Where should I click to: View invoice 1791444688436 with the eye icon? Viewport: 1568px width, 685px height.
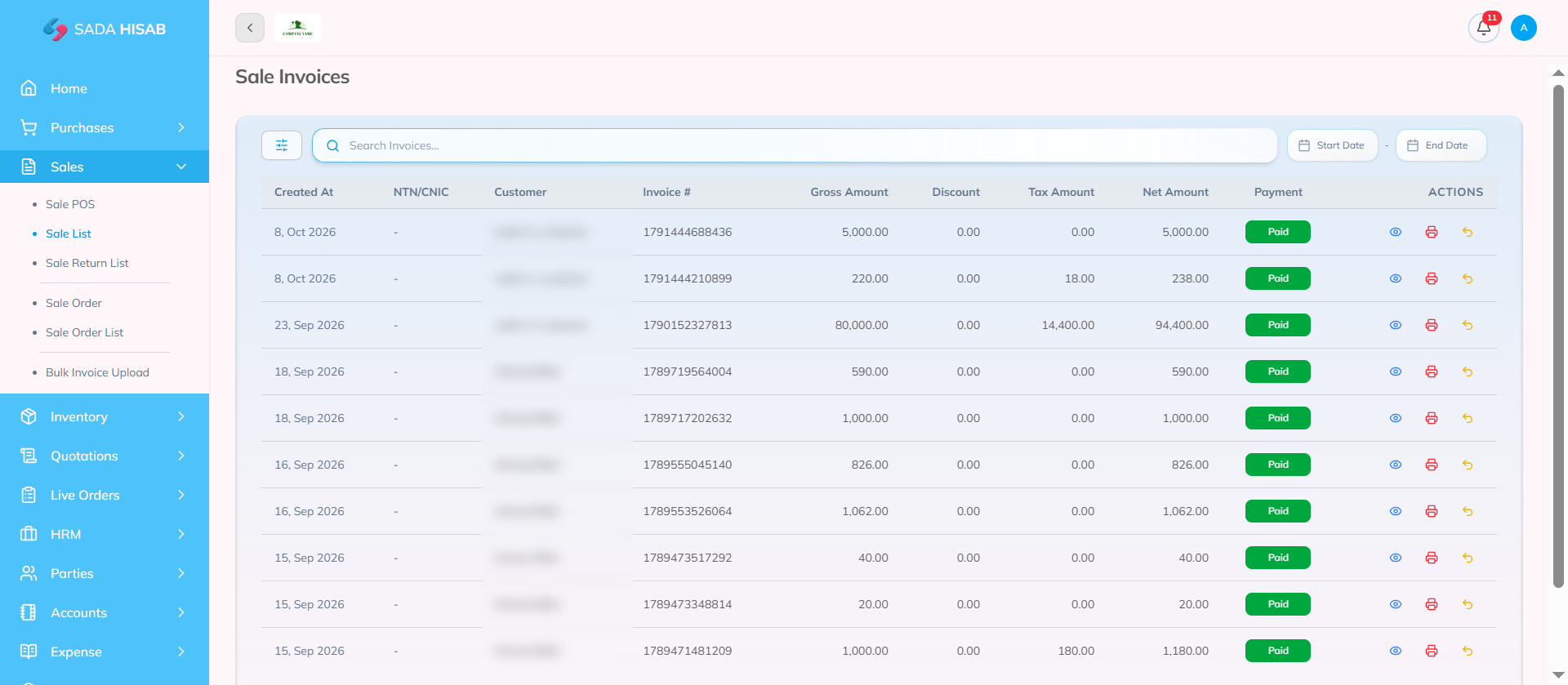pyautogui.click(x=1396, y=232)
